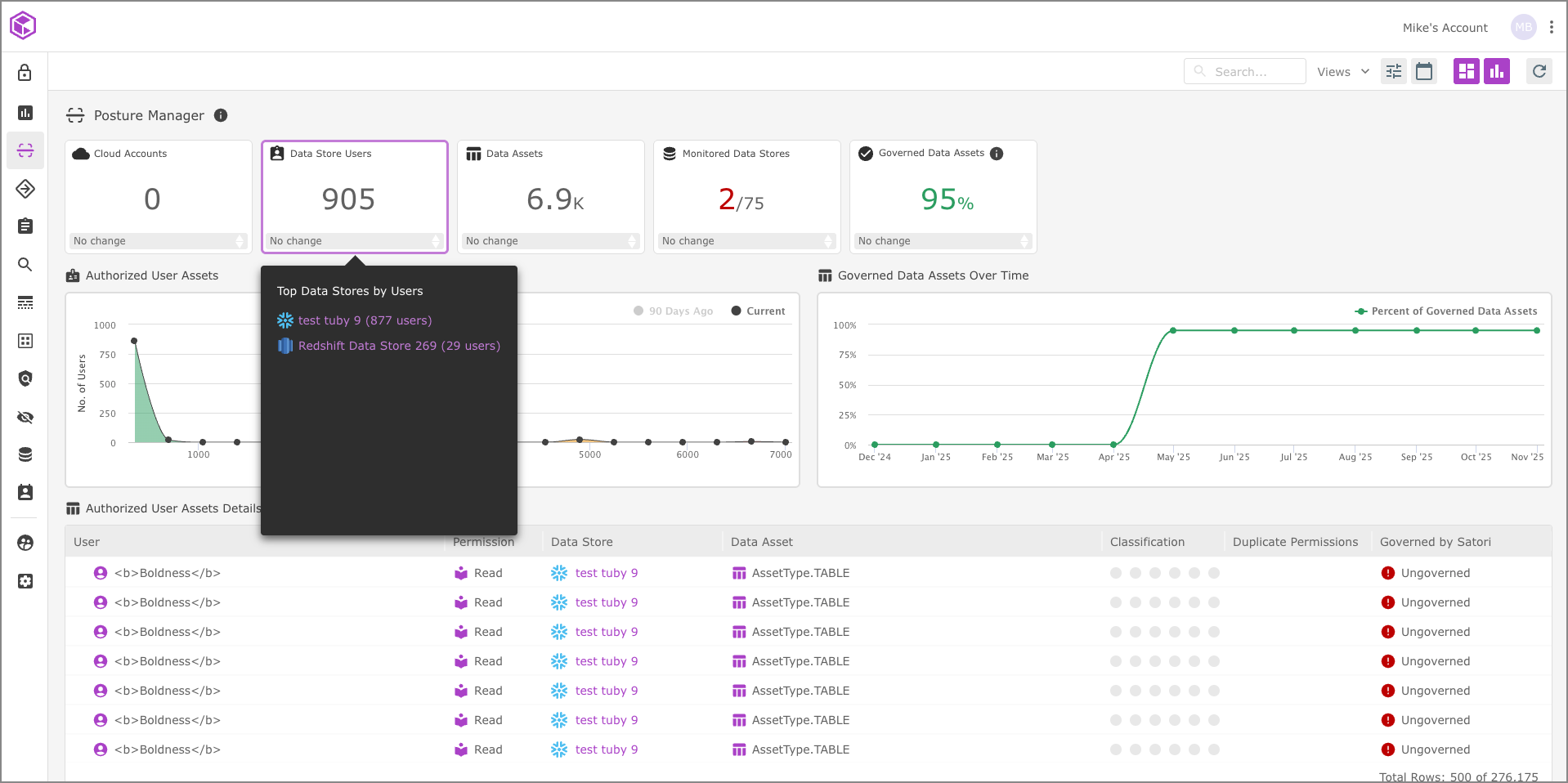Open the search magnifier in the sidebar
The width and height of the screenshot is (1568, 783).
pos(25,265)
